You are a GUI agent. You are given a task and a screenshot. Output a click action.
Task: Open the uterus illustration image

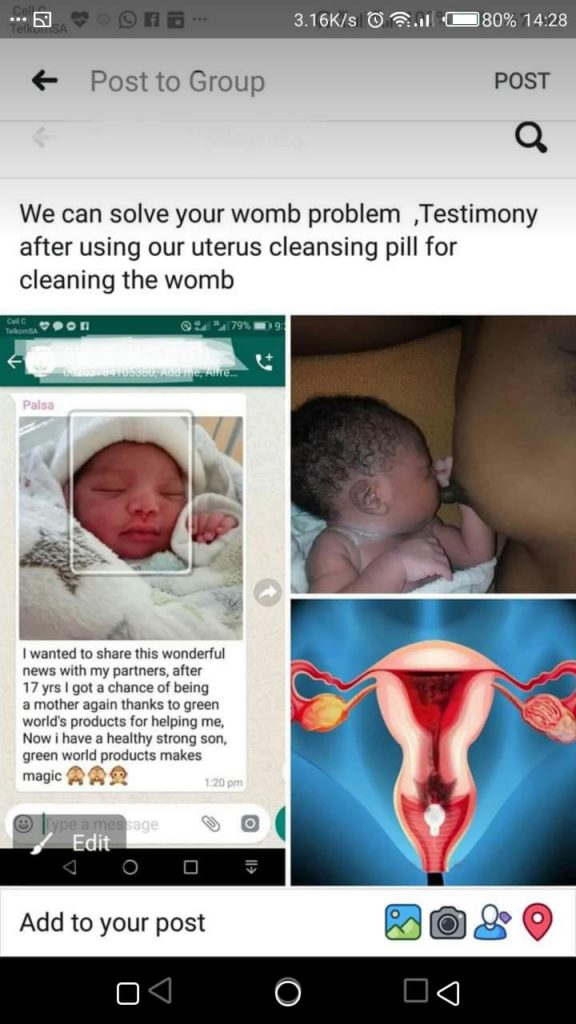click(x=433, y=742)
